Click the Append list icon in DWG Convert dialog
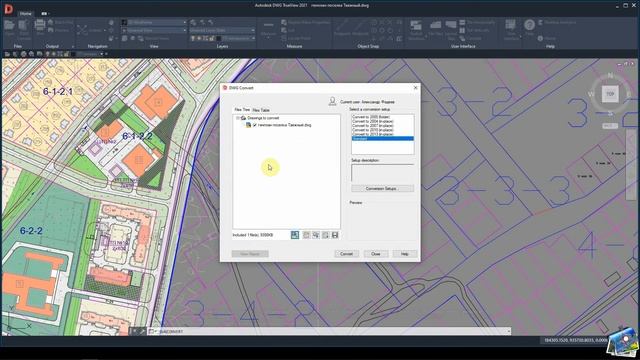Image resolution: width=640 pixels, height=360 pixels. click(x=325, y=235)
